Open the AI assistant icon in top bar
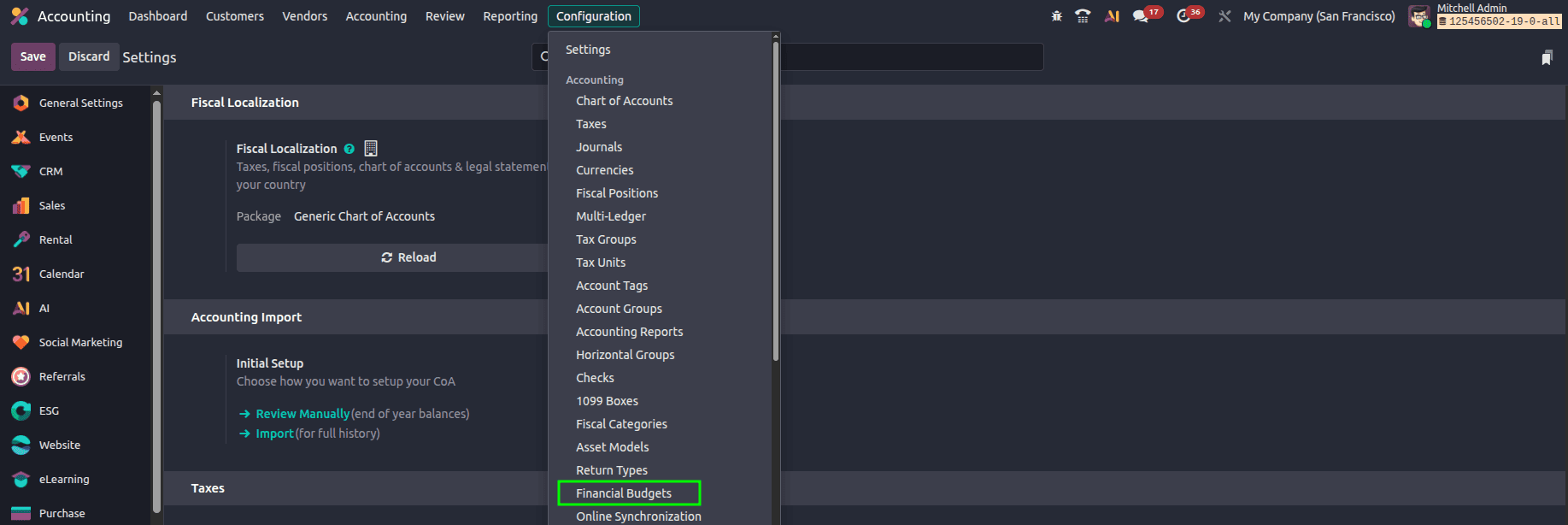This screenshot has width=1568, height=525. coord(1112,16)
